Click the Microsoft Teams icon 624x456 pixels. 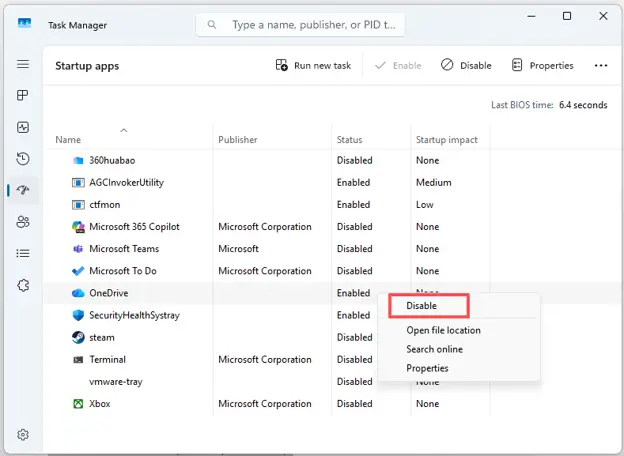78,249
